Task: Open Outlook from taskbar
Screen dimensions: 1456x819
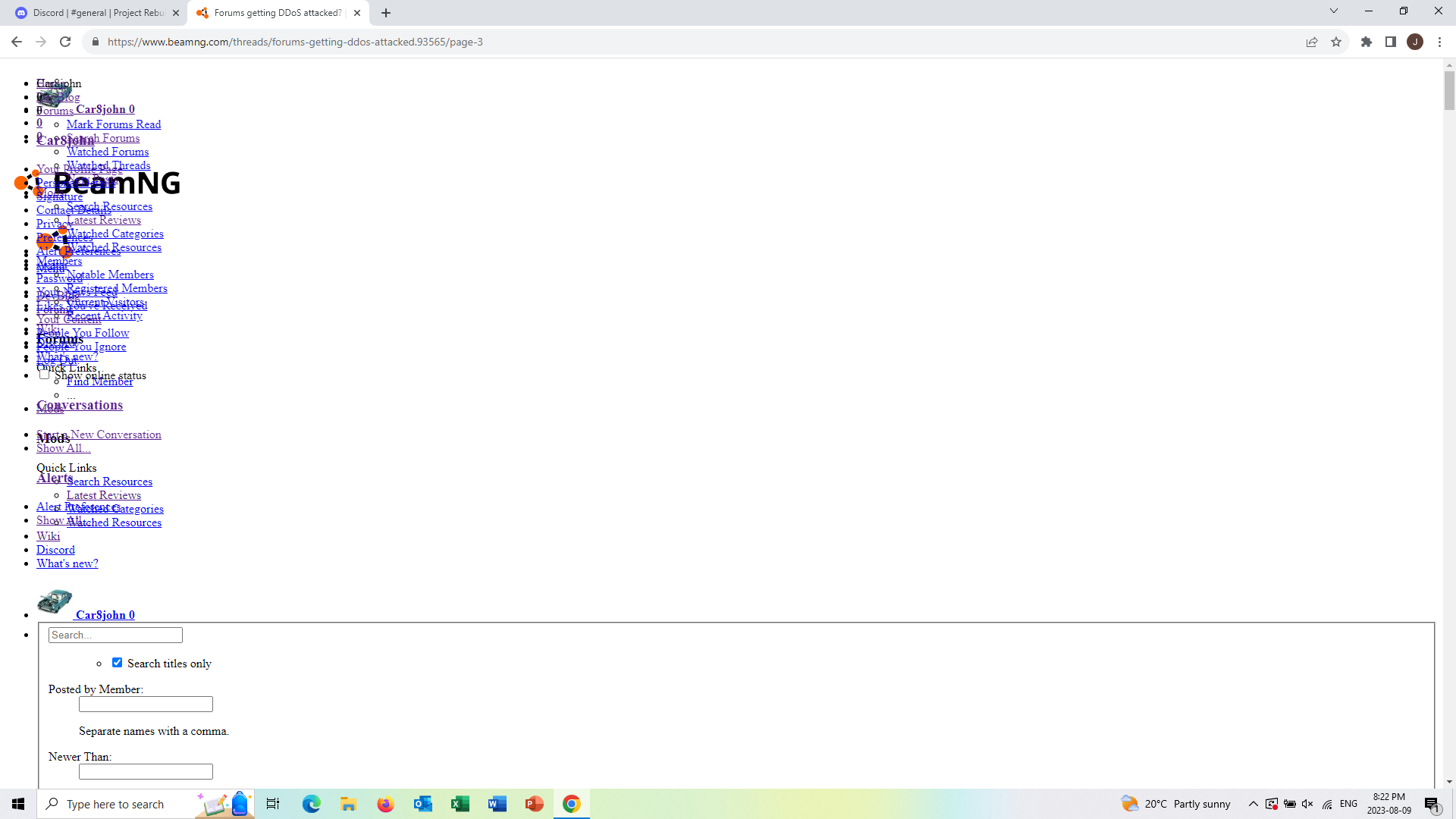Action: coord(422,804)
